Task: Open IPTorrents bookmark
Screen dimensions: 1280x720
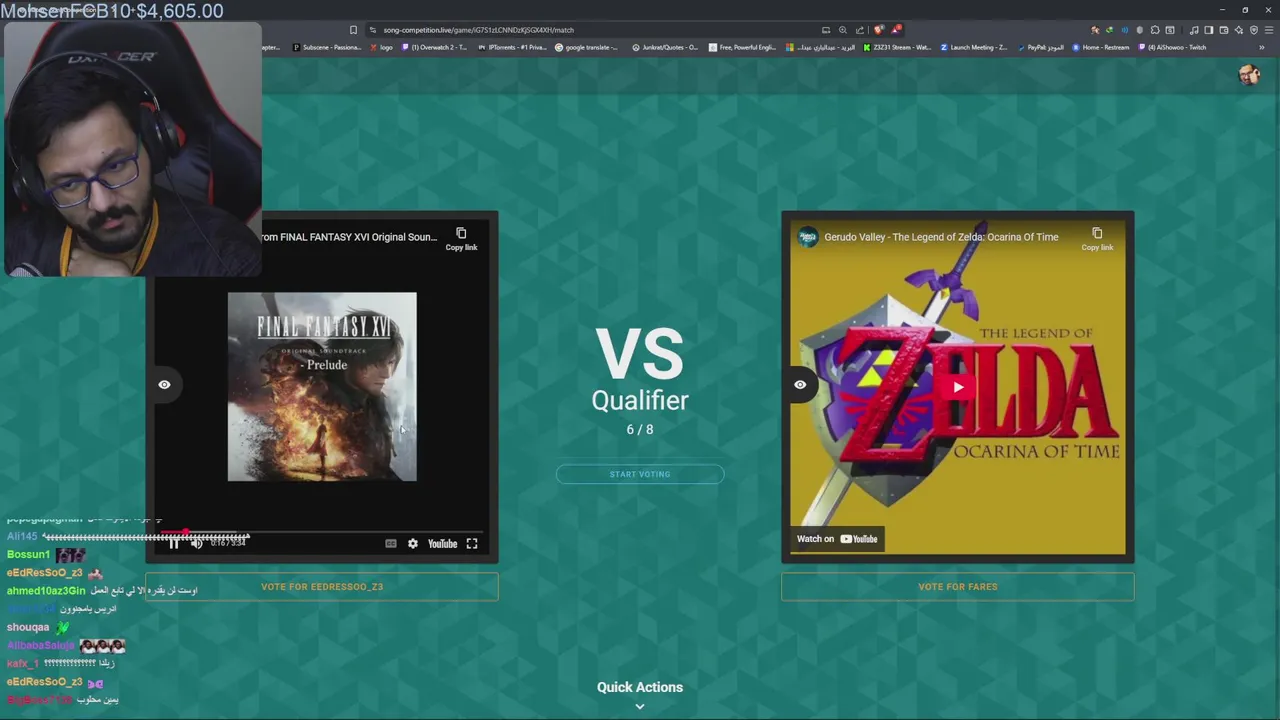Action: 512,47
